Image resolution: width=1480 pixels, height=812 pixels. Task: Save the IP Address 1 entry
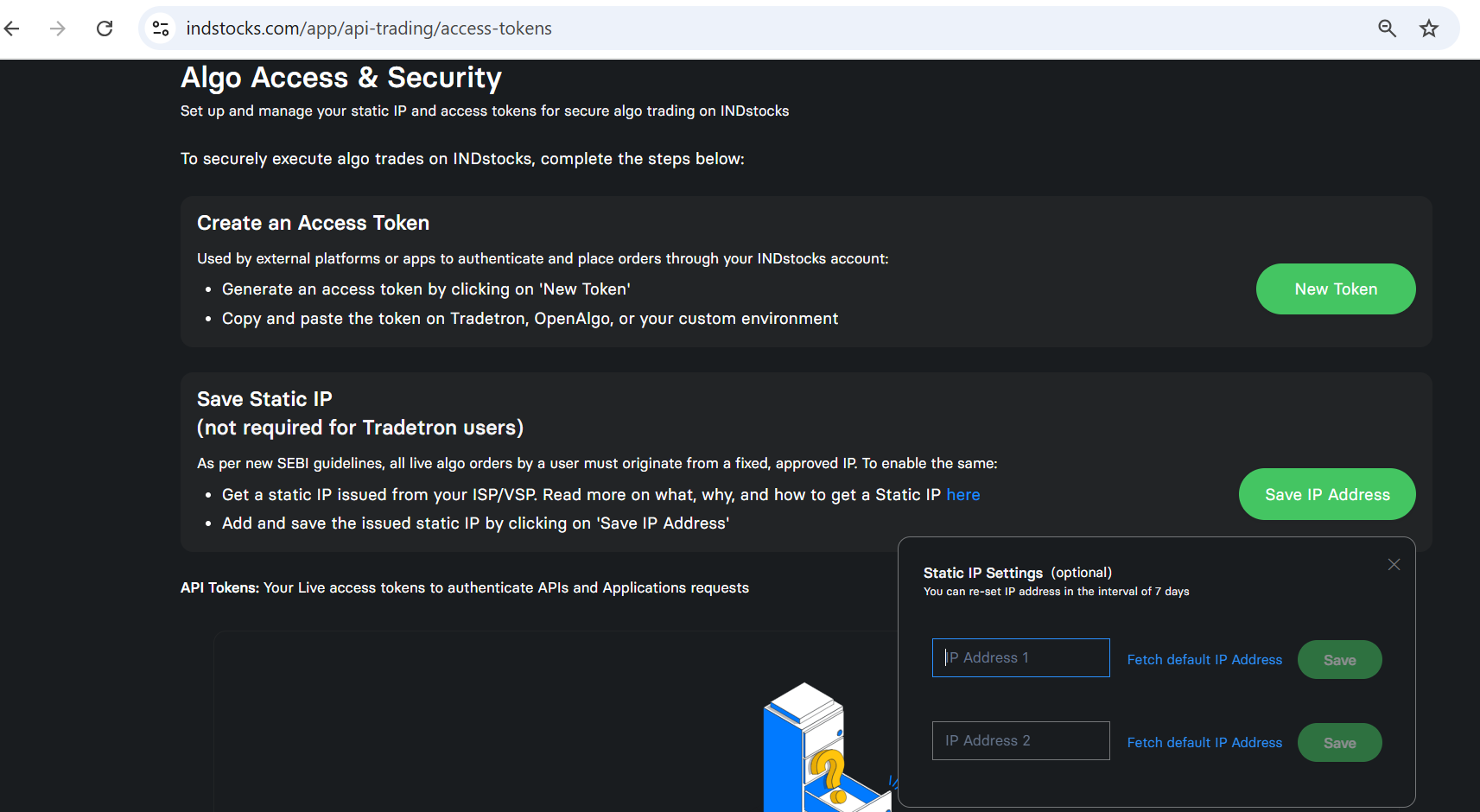point(1340,660)
